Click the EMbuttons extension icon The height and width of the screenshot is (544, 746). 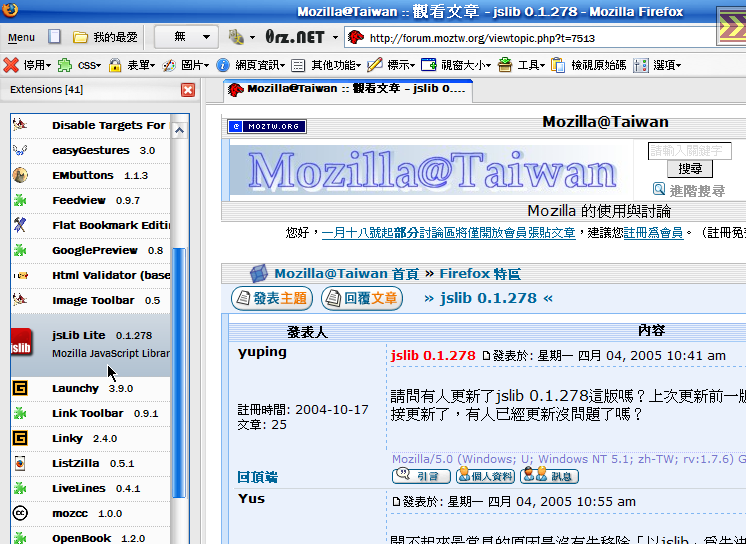point(20,175)
